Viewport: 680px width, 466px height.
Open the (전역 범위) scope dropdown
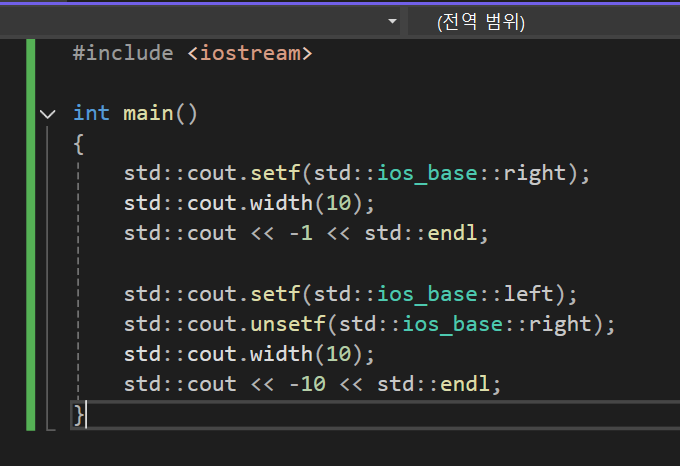pos(544,21)
